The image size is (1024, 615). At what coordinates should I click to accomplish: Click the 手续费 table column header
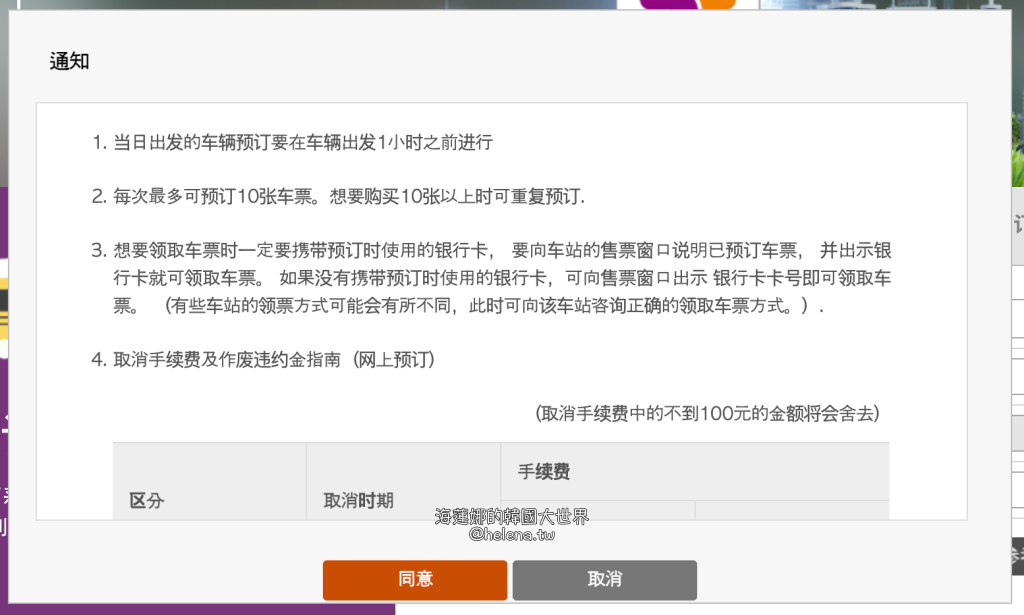(x=544, y=471)
